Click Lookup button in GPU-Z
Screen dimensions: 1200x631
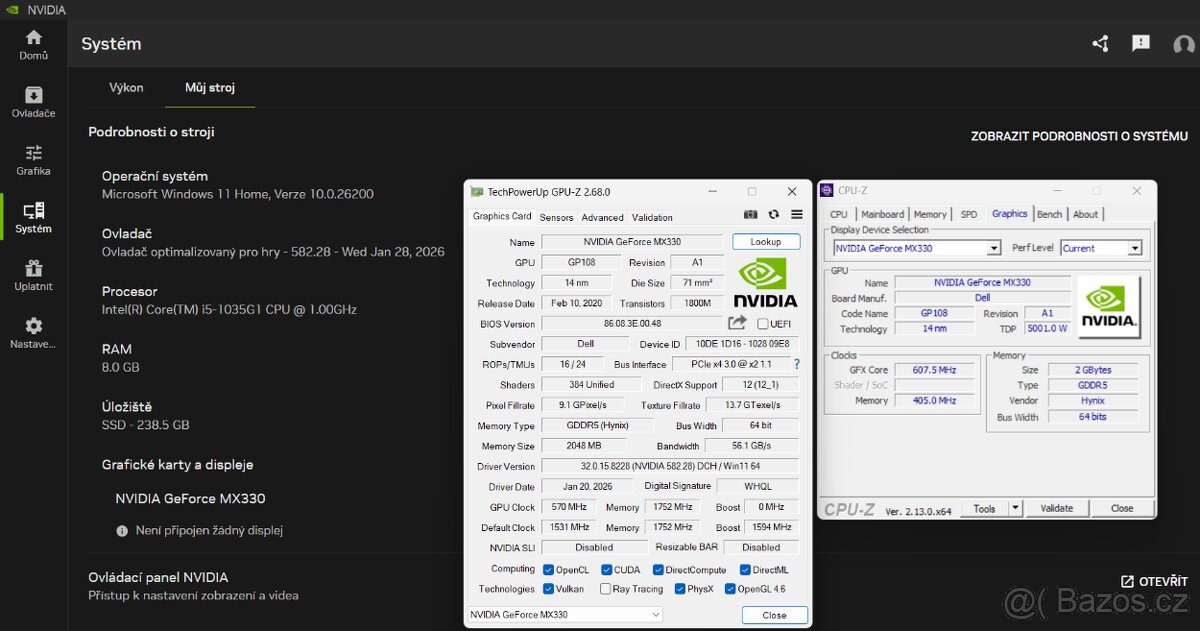coord(766,242)
